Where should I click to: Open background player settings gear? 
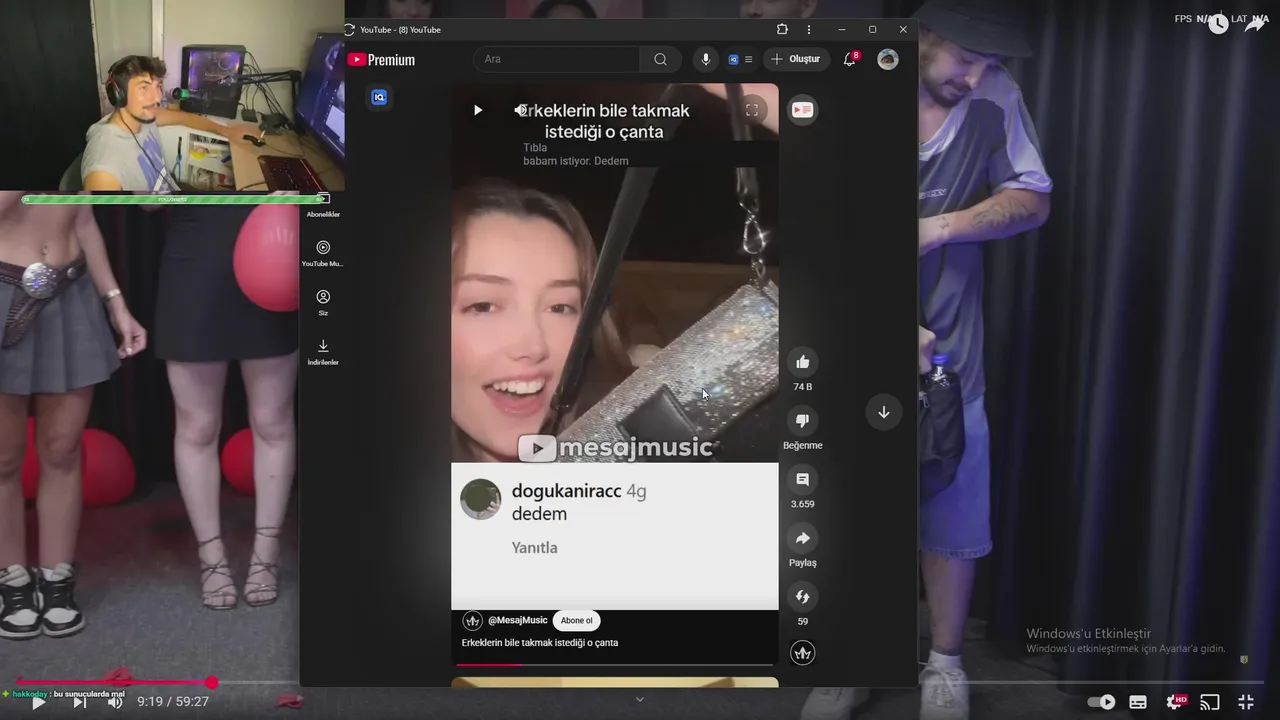point(1176,702)
